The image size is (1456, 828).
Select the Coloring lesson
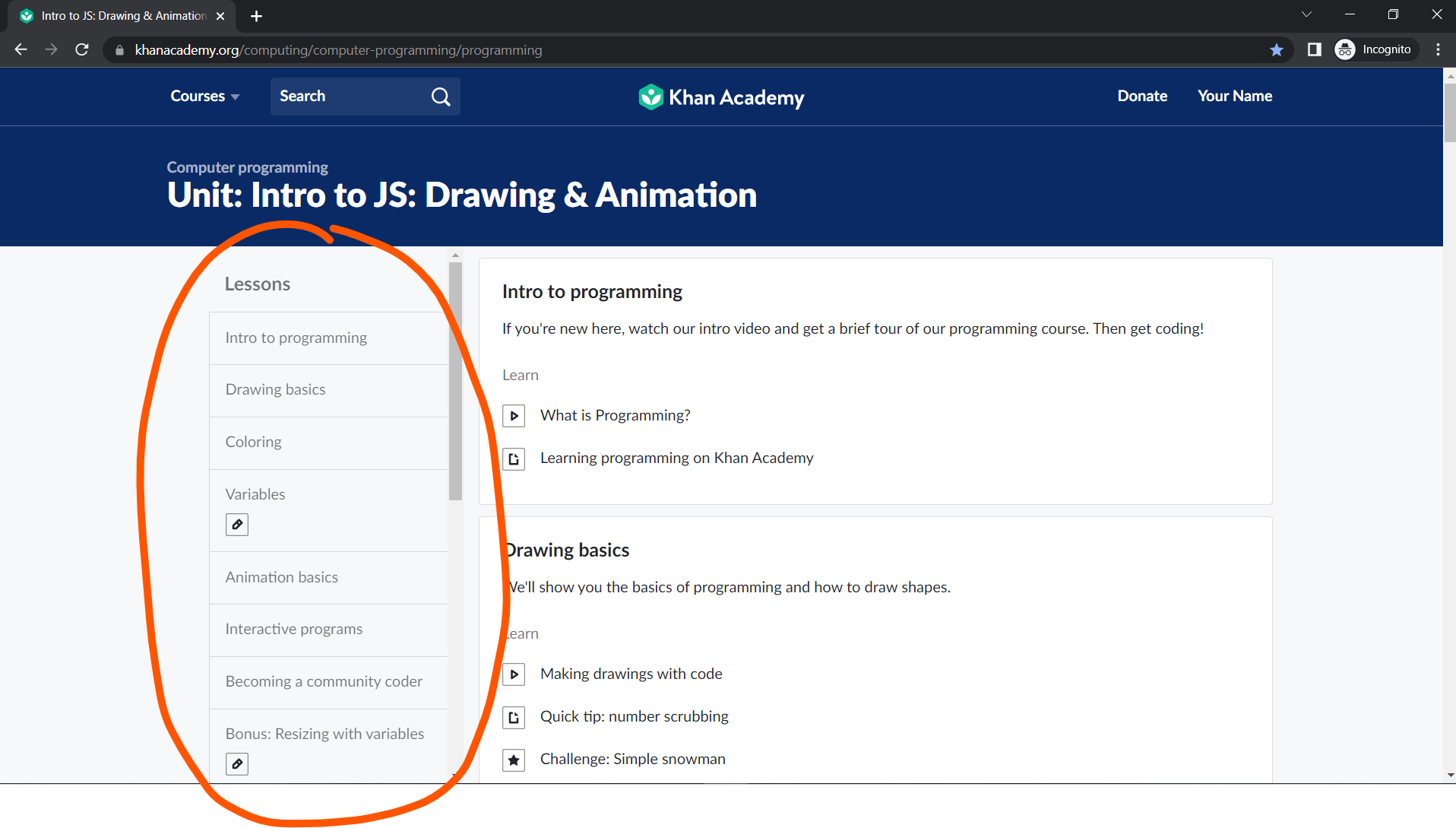tap(253, 441)
